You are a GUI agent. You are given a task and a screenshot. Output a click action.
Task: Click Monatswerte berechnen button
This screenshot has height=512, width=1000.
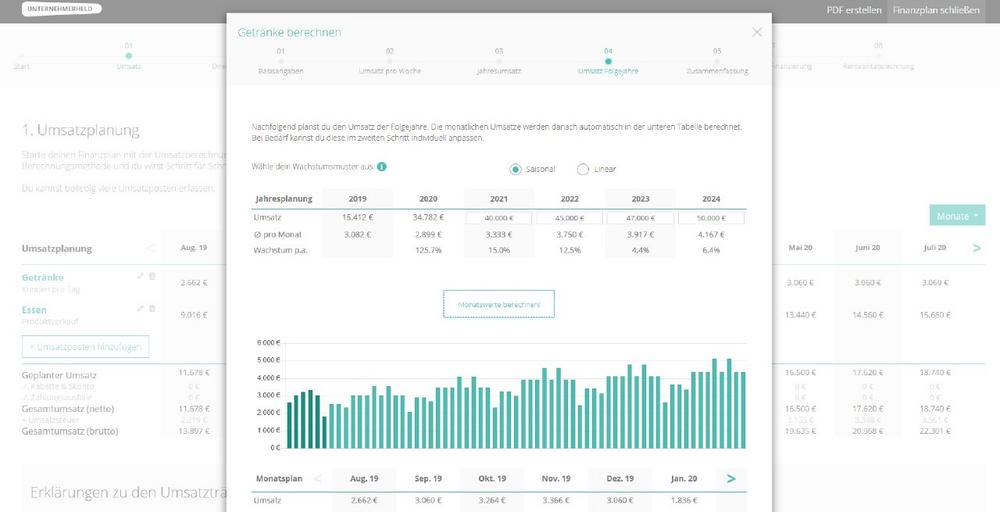pyautogui.click(x=499, y=303)
